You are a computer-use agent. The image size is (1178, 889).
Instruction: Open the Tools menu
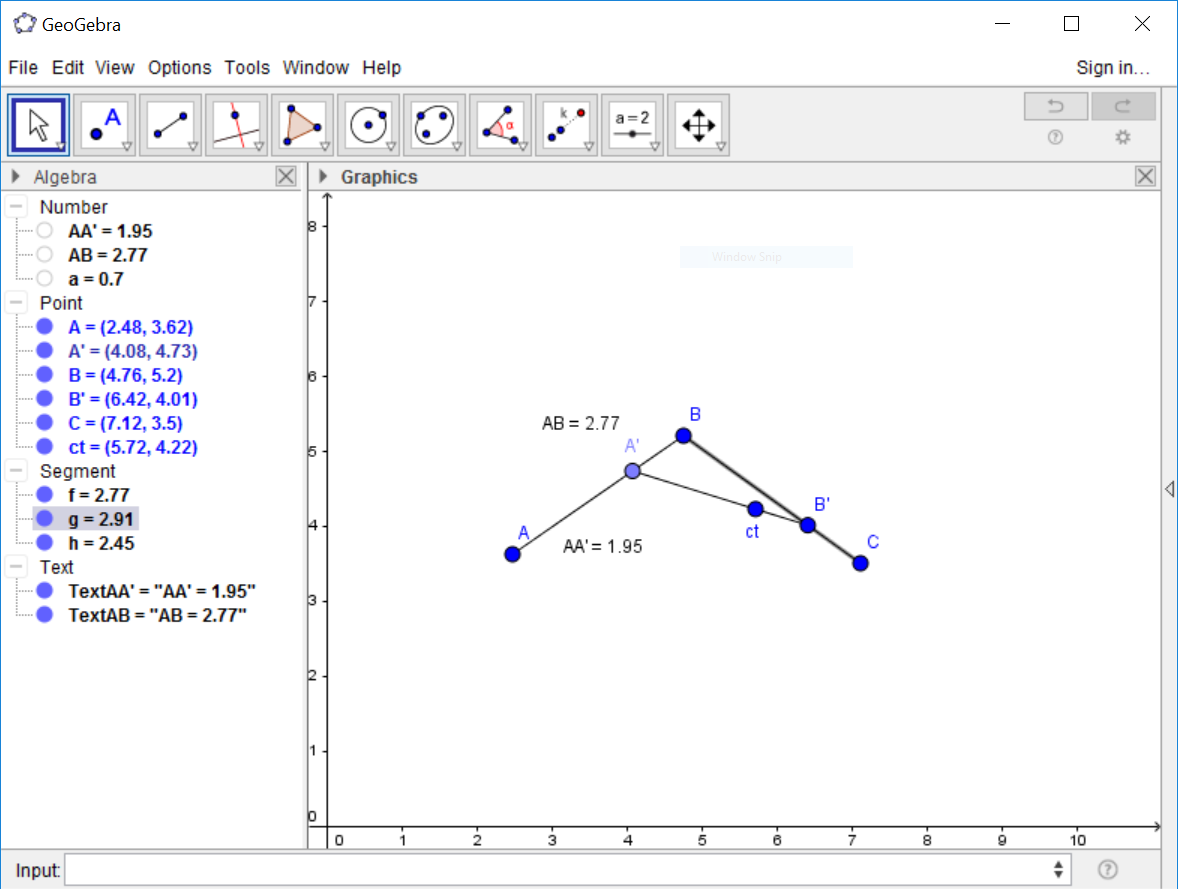point(247,68)
